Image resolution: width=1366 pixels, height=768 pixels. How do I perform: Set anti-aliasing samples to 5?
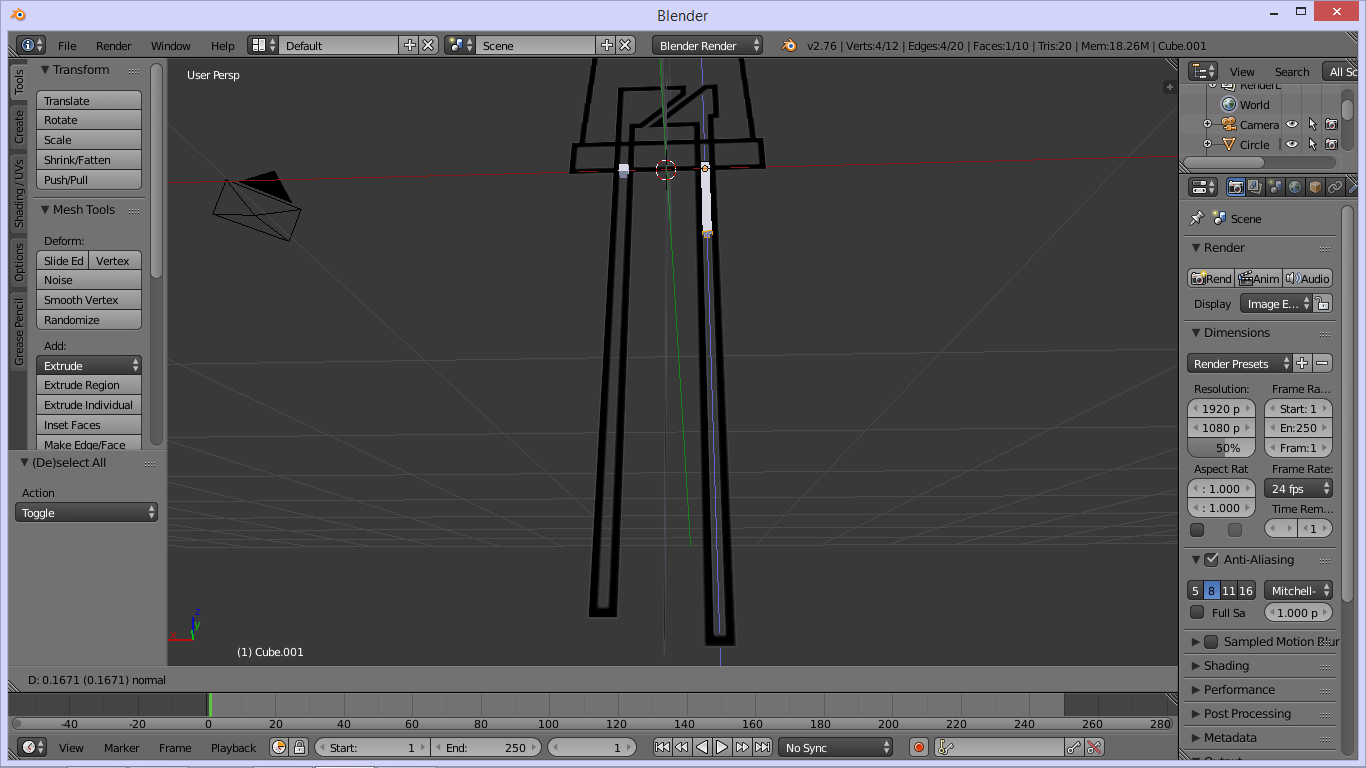[x=1195, y=590]
